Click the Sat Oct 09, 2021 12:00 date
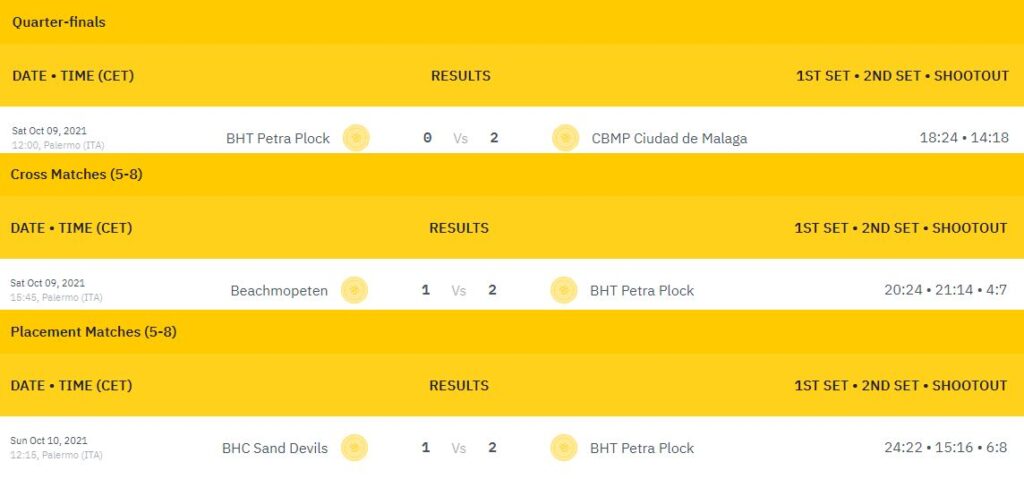This screenshot has height=479, width=1024. [x=58, y=138]
